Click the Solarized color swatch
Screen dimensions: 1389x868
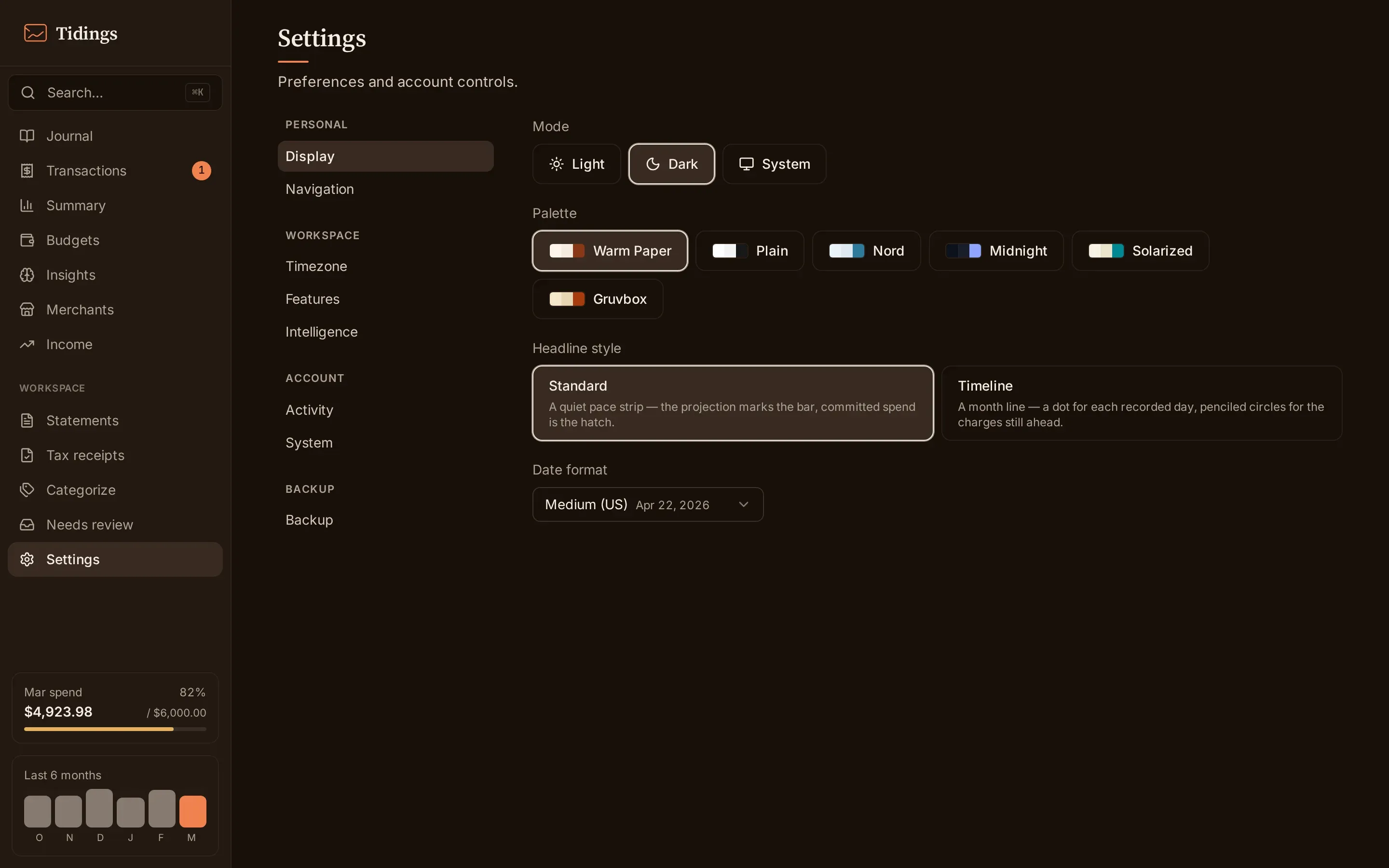pyautogui.click(x=1106, y=251)
